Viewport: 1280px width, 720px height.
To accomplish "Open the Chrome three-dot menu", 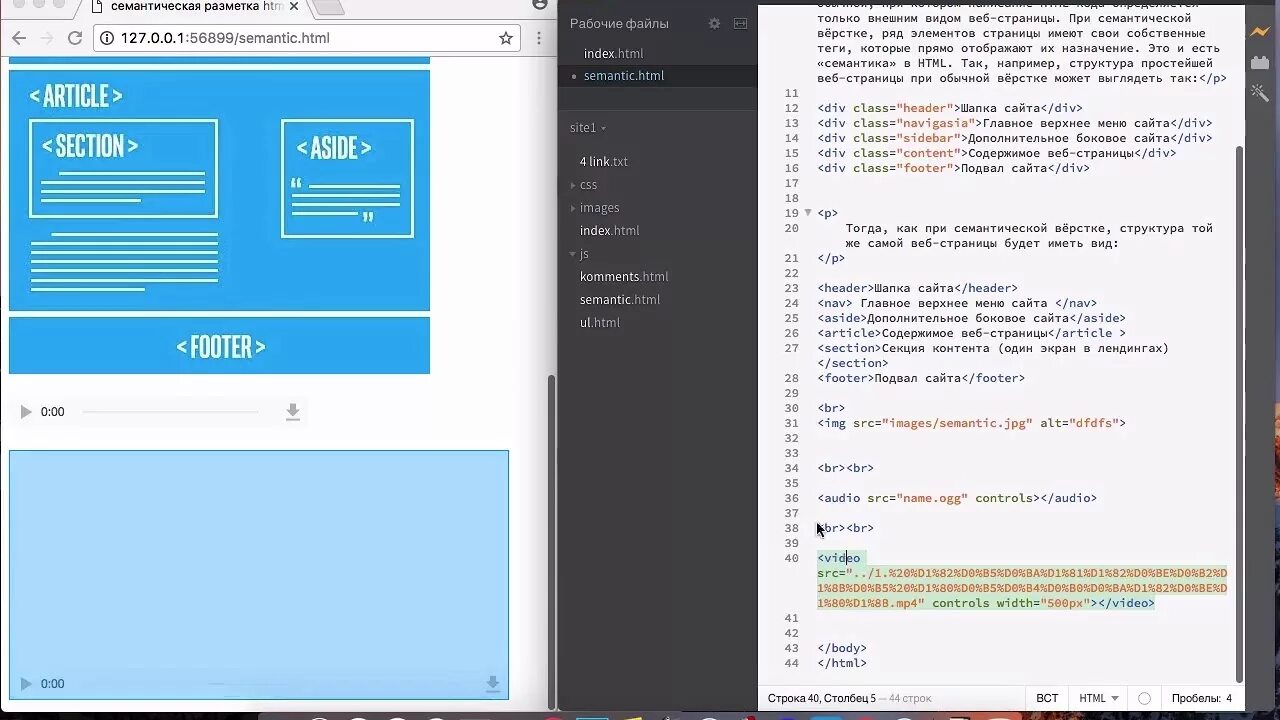I will 539,38.
